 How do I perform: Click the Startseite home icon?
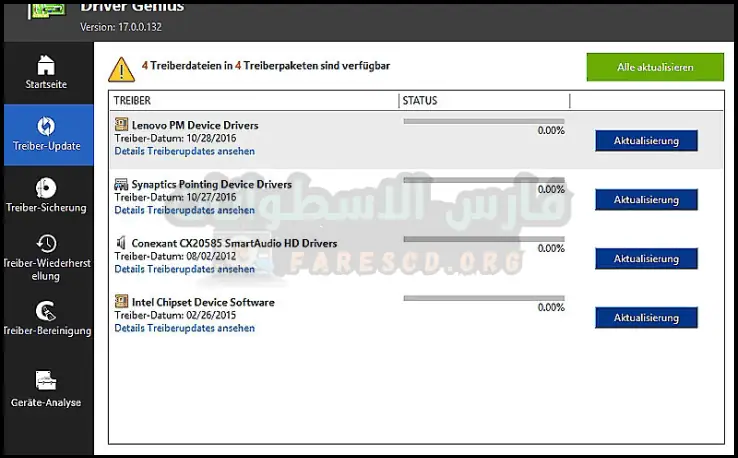[x=46, y=65]
